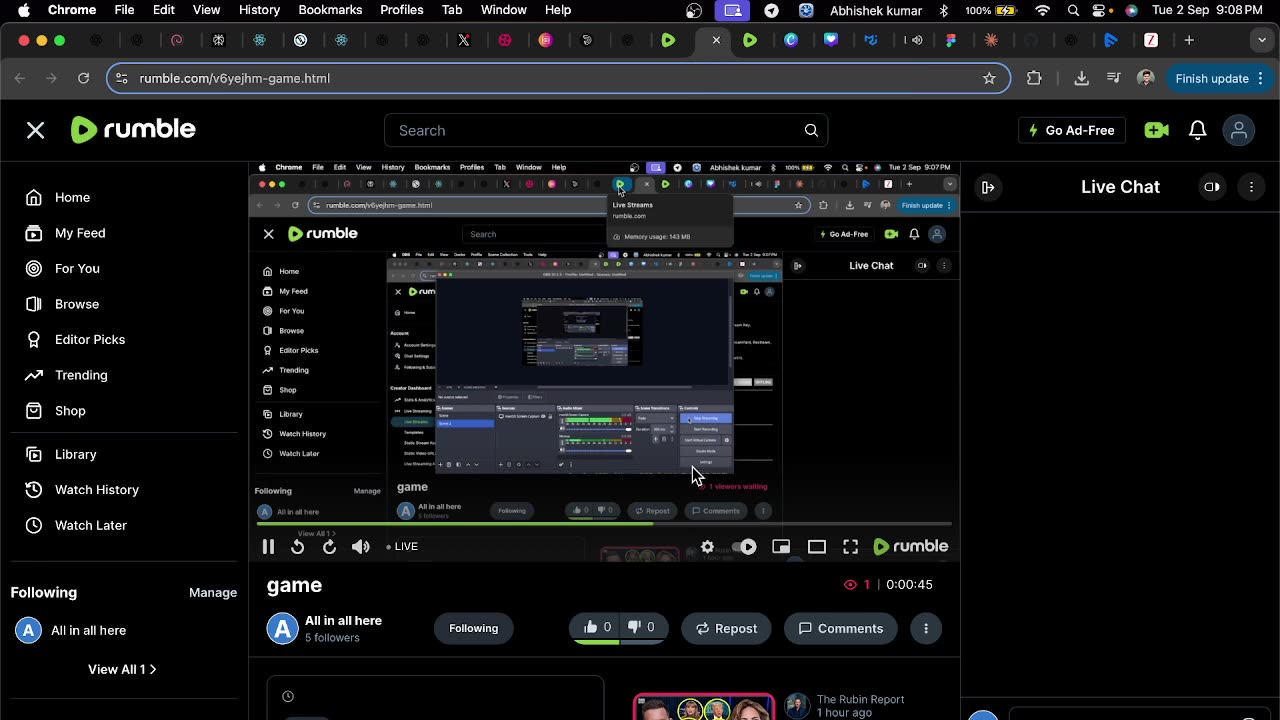The width and height of the screenshot is (1280, 720).
Task: Open the green upload video camera icon
Action: [x=1157, y=130]
